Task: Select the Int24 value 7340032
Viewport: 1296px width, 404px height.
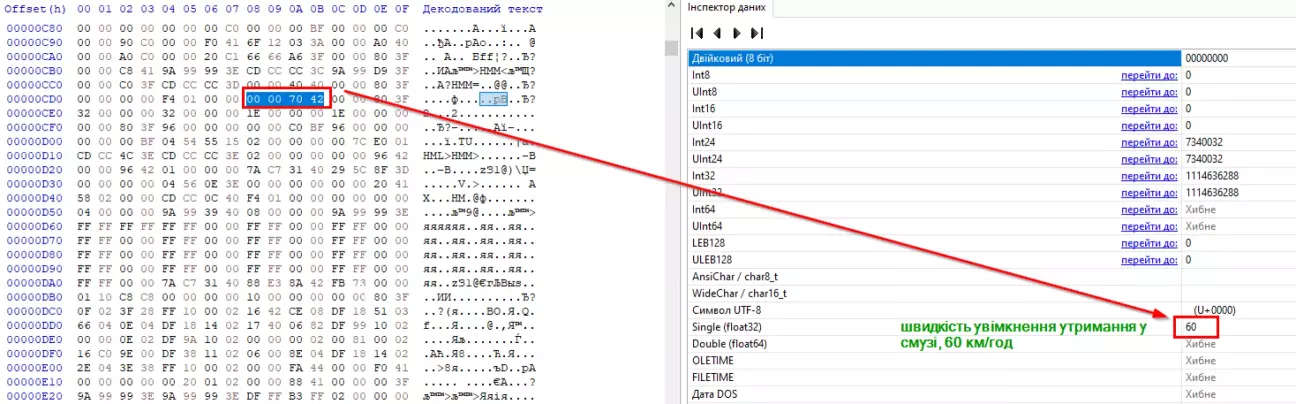Action: click(1206, 142)
